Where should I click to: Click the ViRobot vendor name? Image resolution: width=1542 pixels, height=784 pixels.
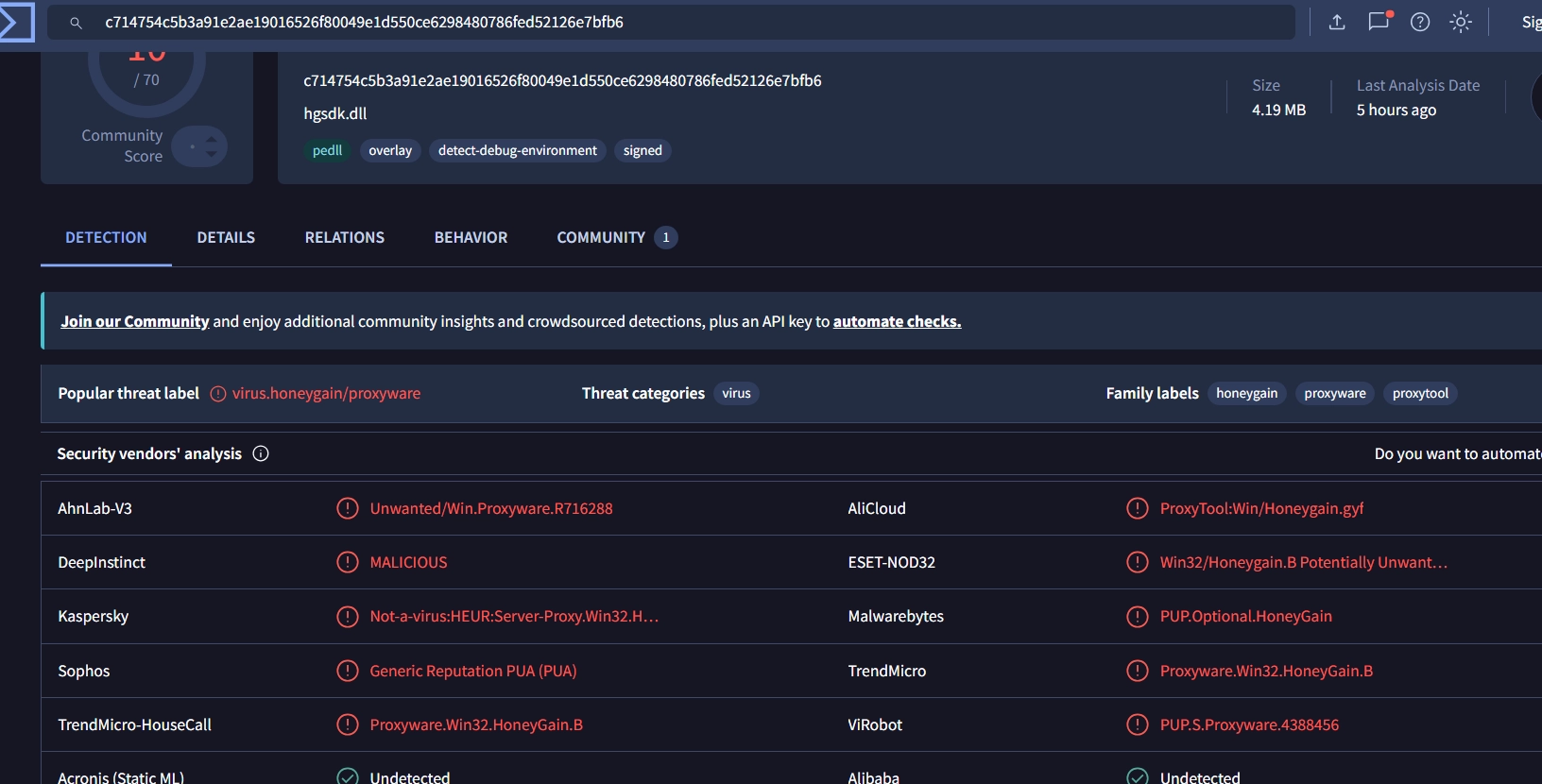[875, 724]
